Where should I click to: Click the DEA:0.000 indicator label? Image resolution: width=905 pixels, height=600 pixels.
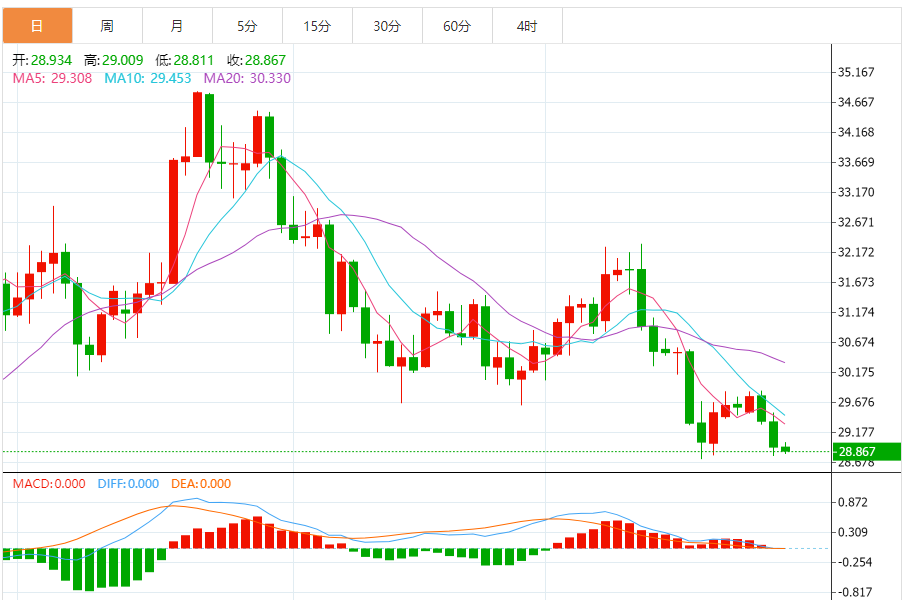click(x=201, y=483)
